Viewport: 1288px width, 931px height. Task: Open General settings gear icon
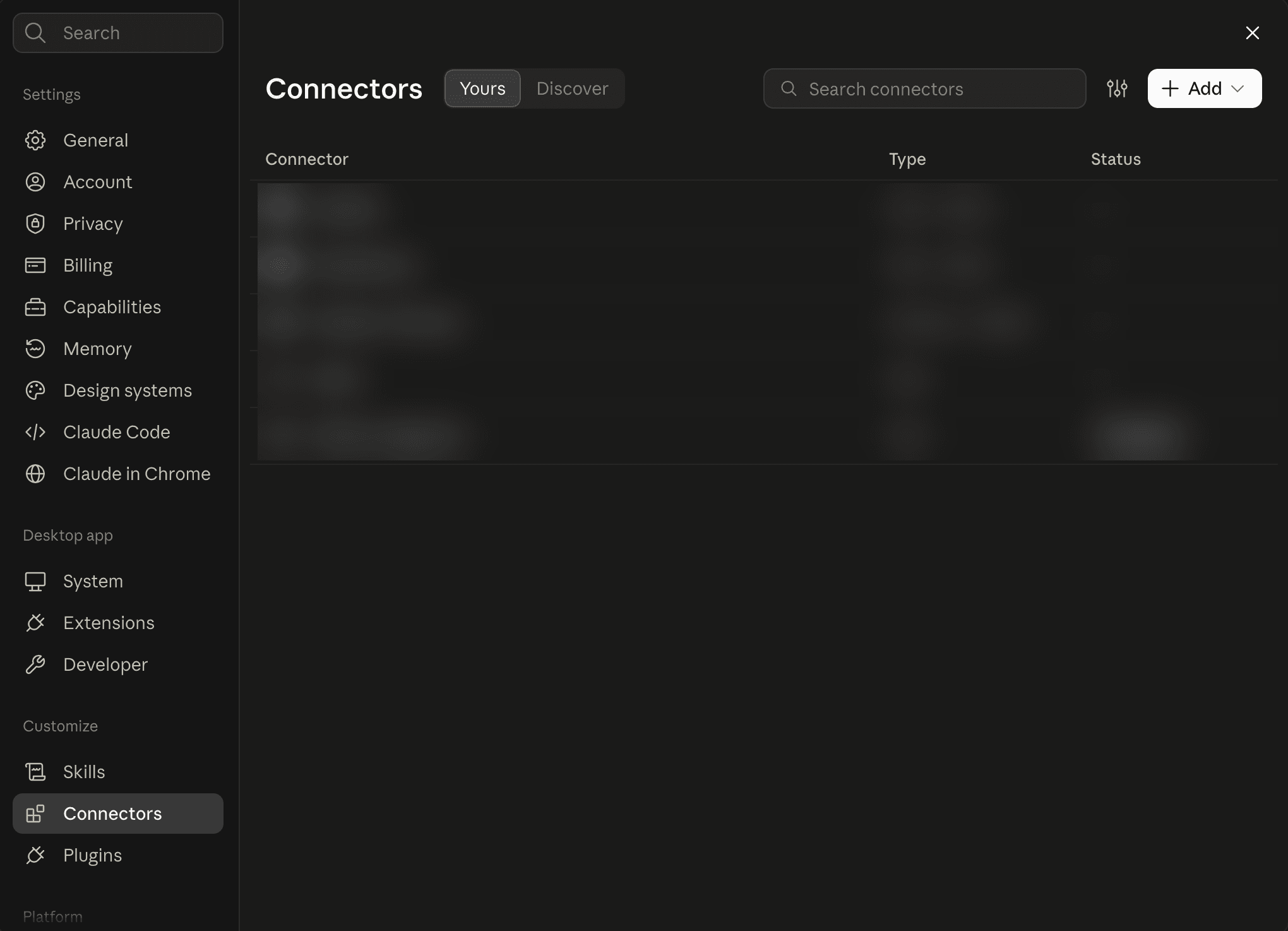[35, 140]
